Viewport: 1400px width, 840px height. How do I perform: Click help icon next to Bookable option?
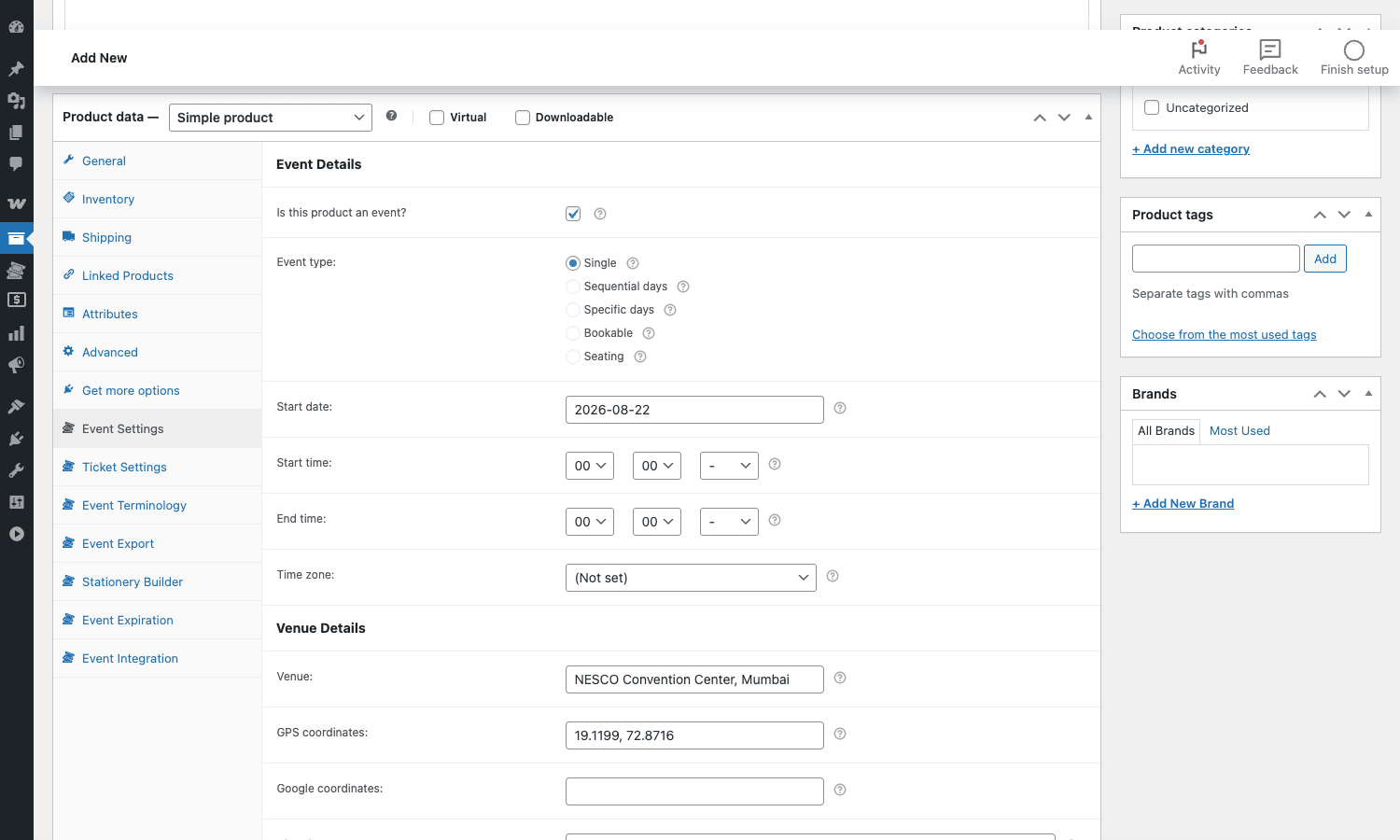click(649, 333)
